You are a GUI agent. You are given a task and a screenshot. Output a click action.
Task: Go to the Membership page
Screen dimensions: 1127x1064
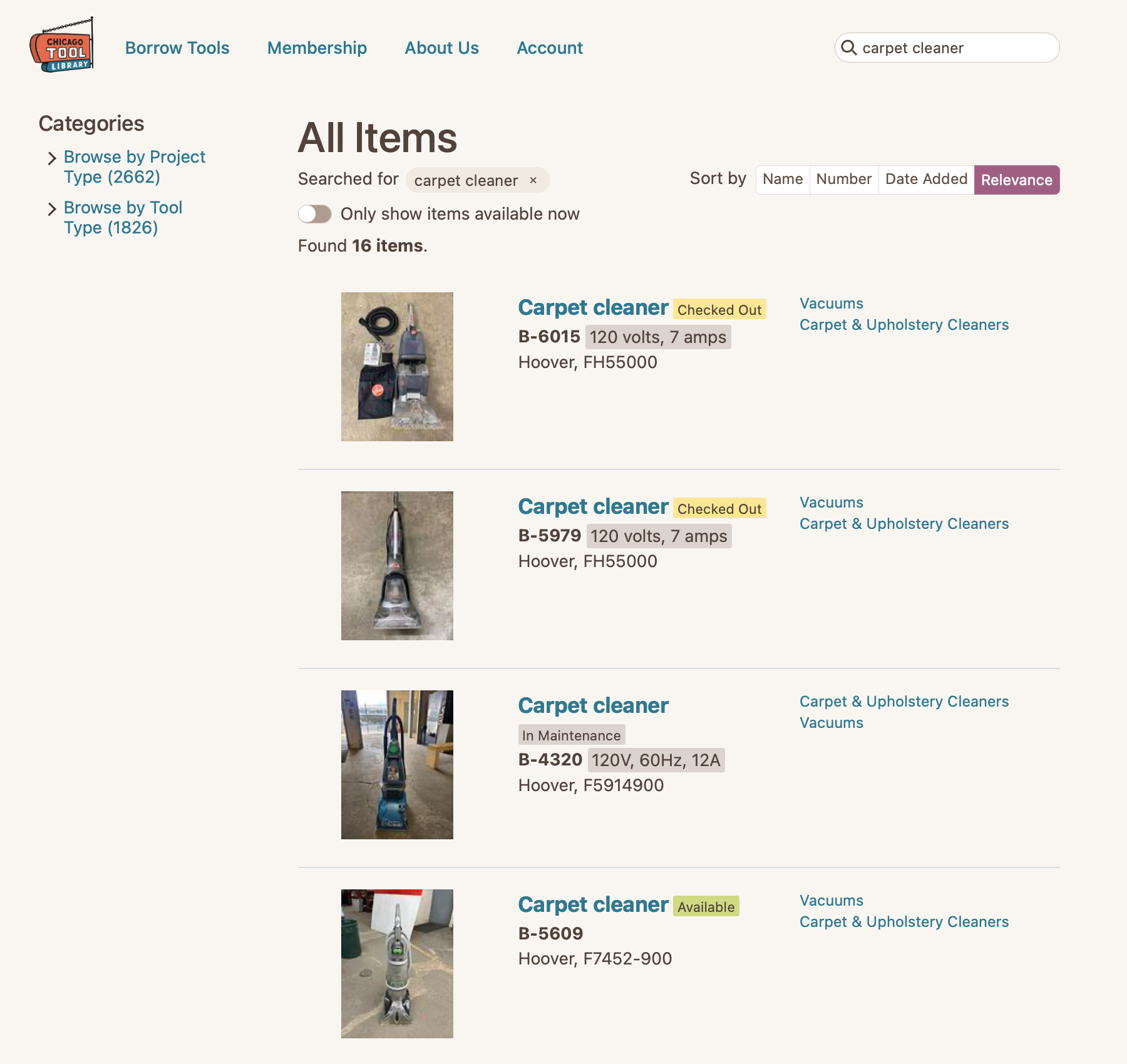pos(317,48)
